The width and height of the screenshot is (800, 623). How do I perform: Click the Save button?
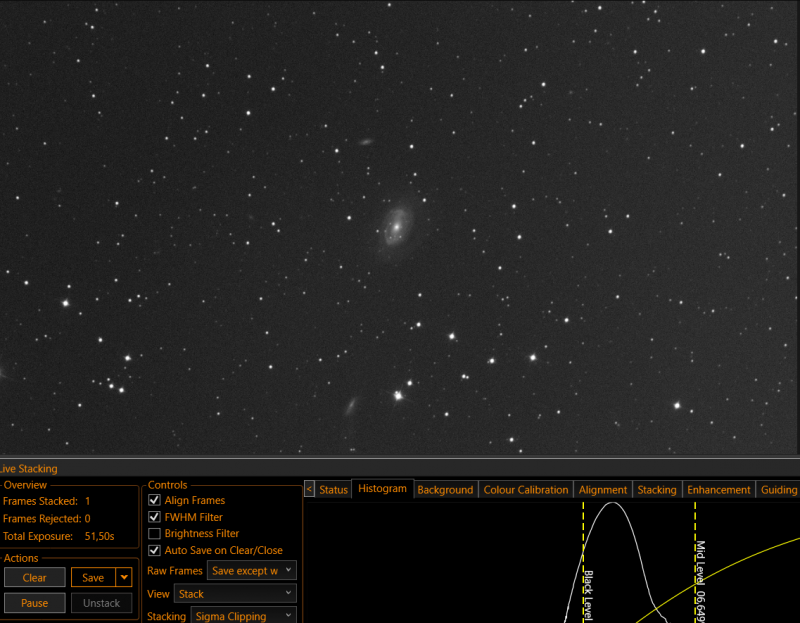point(93,578)
